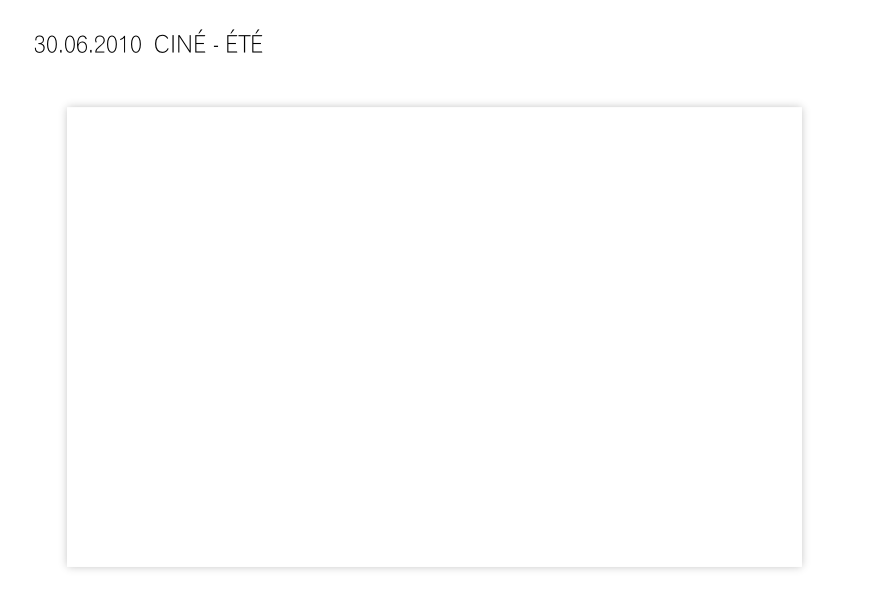Click the left border of the white frame
Image resolution: width=870 pixels, height=591 pixels.
click(67, 337)
